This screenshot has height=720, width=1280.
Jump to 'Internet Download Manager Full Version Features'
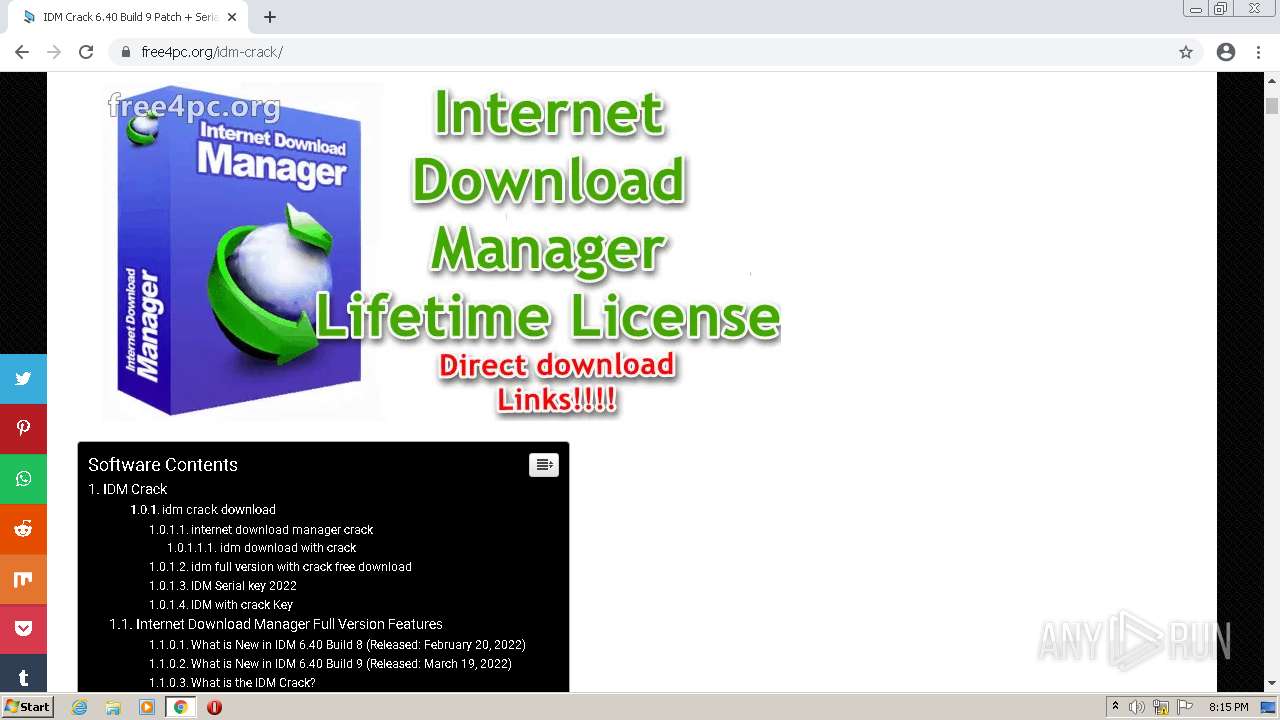(x=276, y=624)
